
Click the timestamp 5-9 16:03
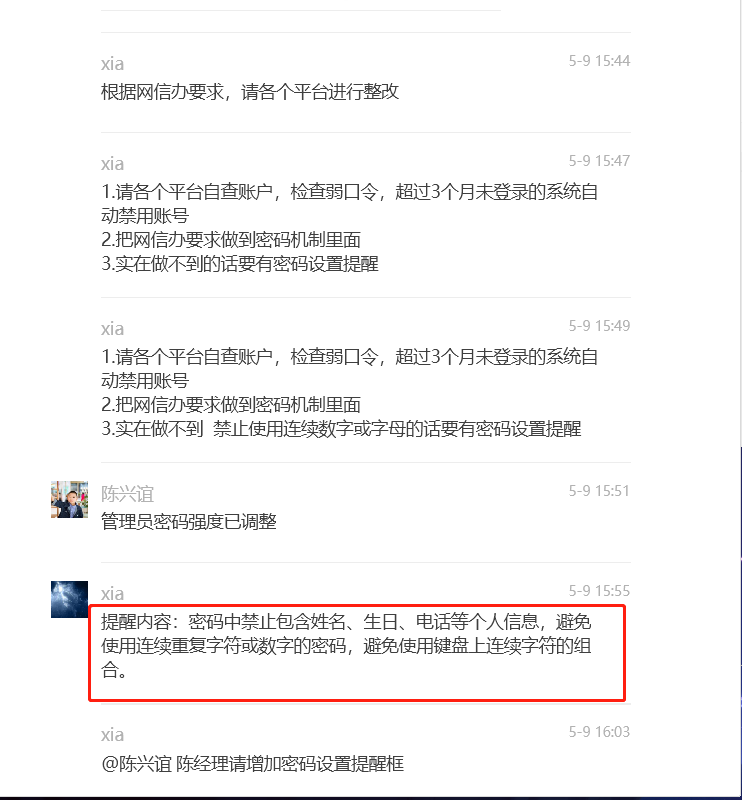(x=599, y=732)
